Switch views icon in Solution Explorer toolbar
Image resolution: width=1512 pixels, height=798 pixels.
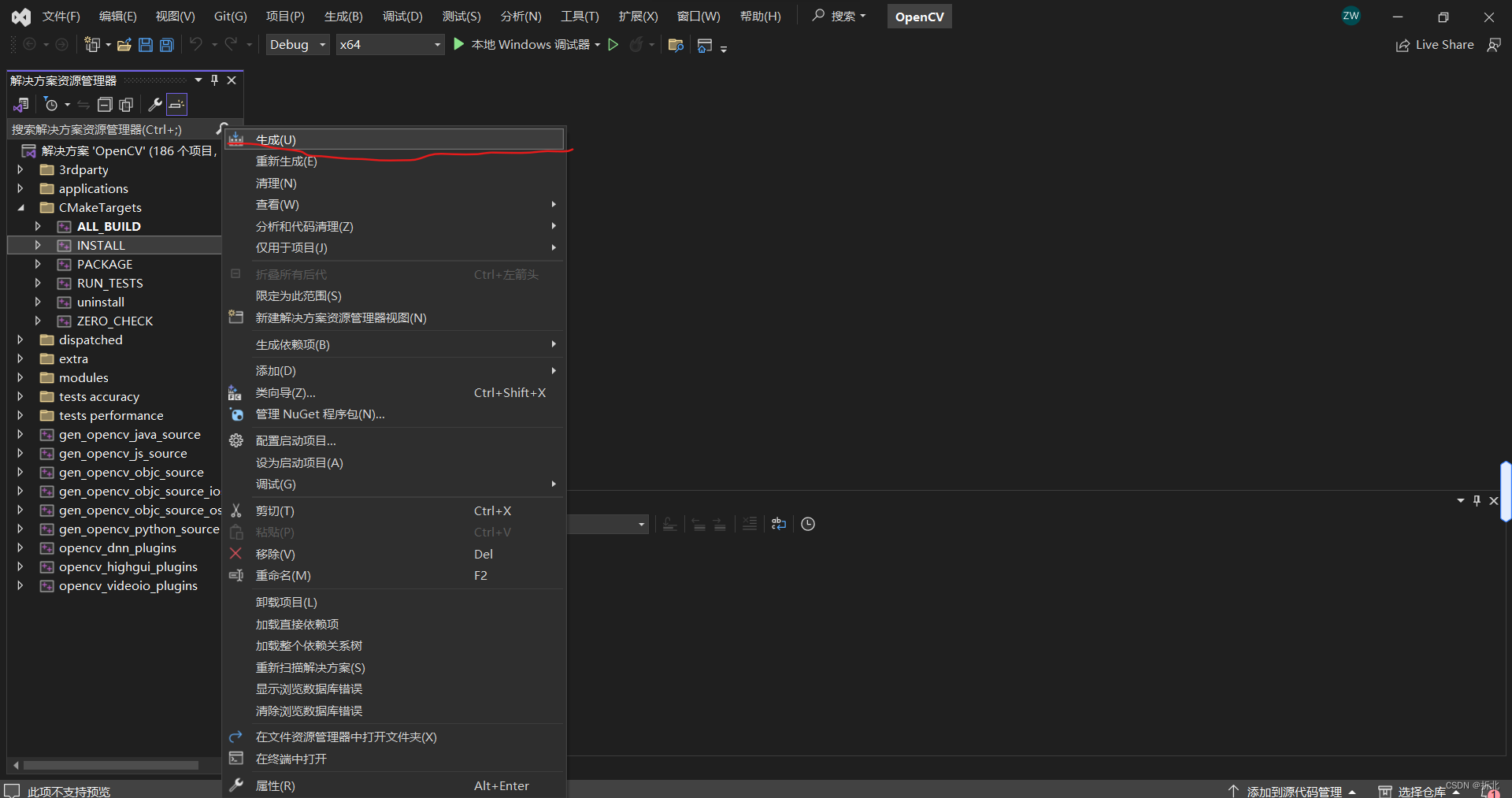tap(21, 104)
